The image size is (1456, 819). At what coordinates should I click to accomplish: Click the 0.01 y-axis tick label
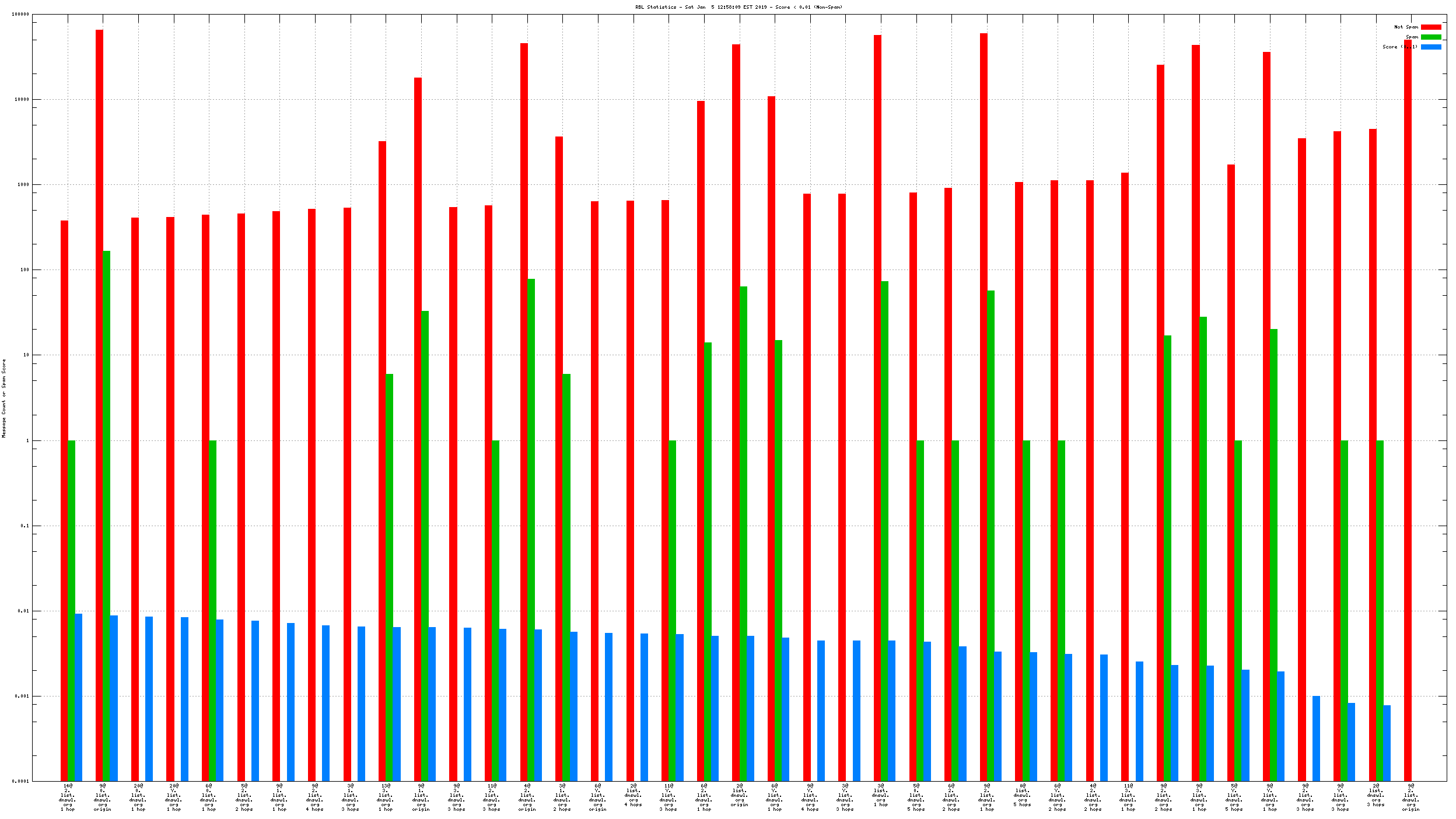point(24,611)
